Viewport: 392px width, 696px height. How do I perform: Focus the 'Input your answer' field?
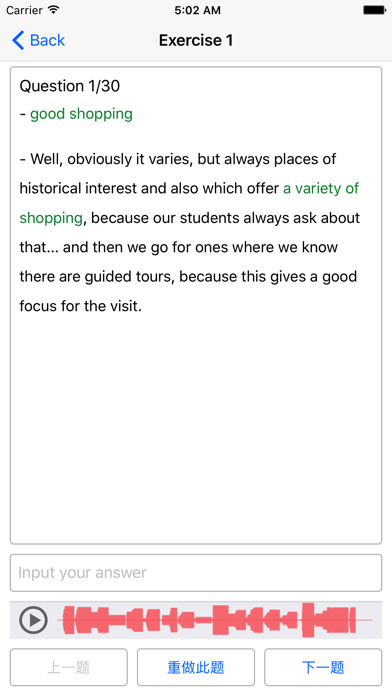pos(196,573)
